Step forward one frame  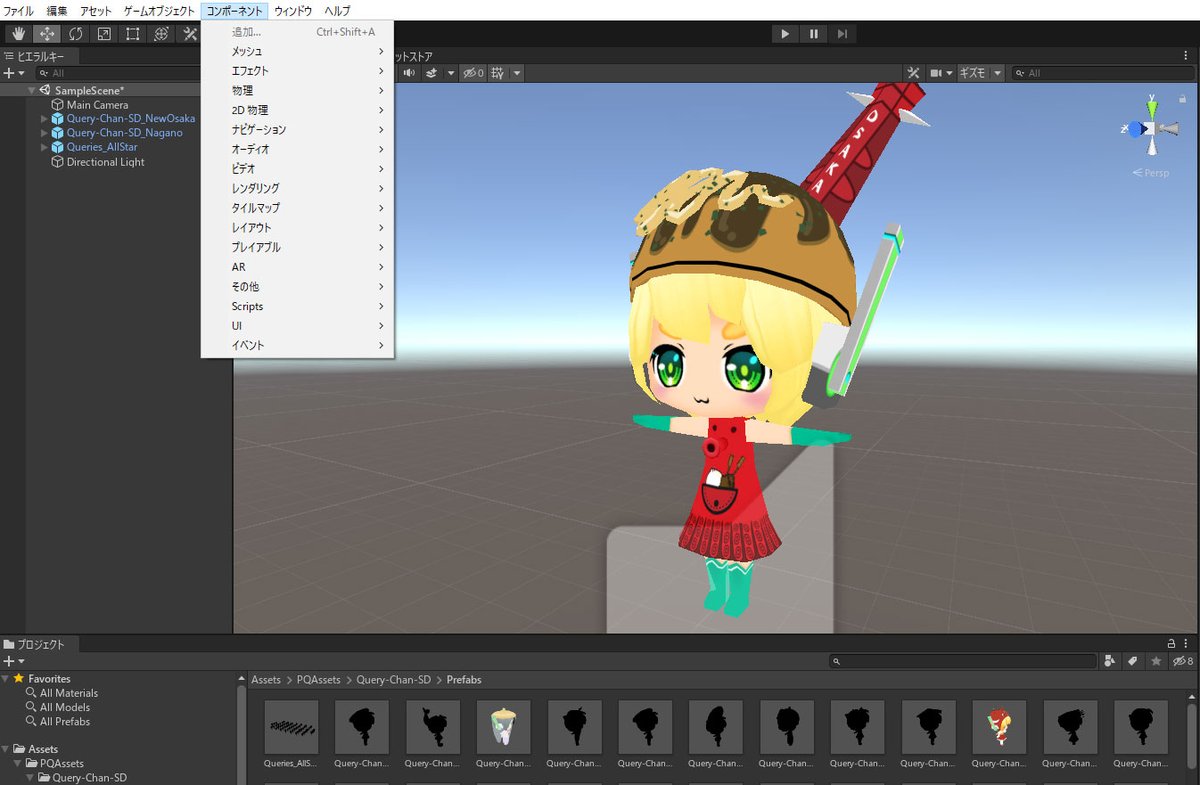[843, 34]
